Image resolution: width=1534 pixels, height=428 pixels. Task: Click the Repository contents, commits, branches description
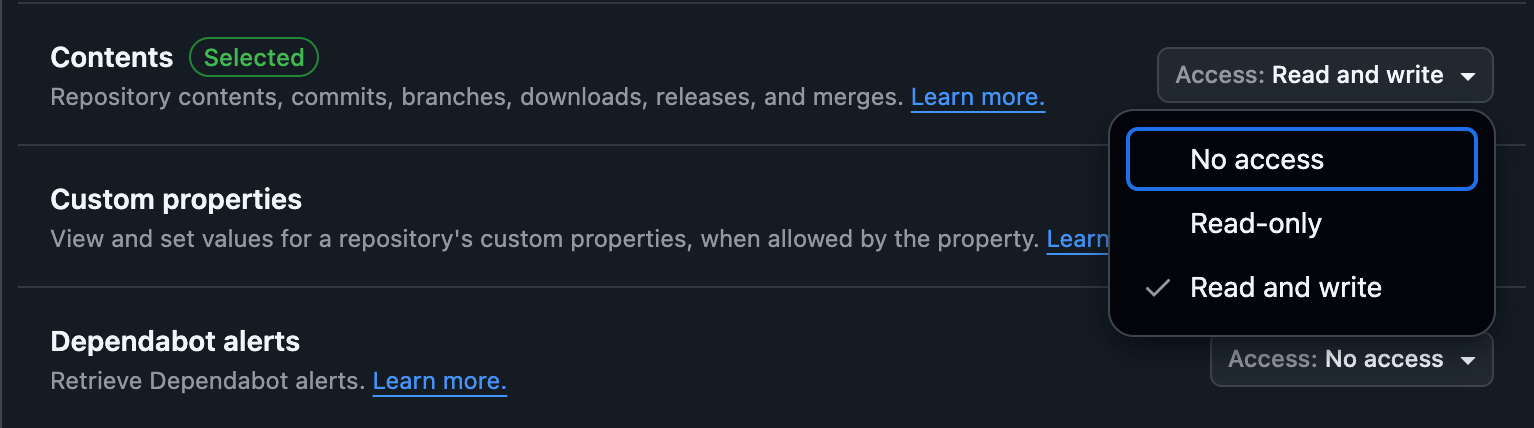coord(476,98)
